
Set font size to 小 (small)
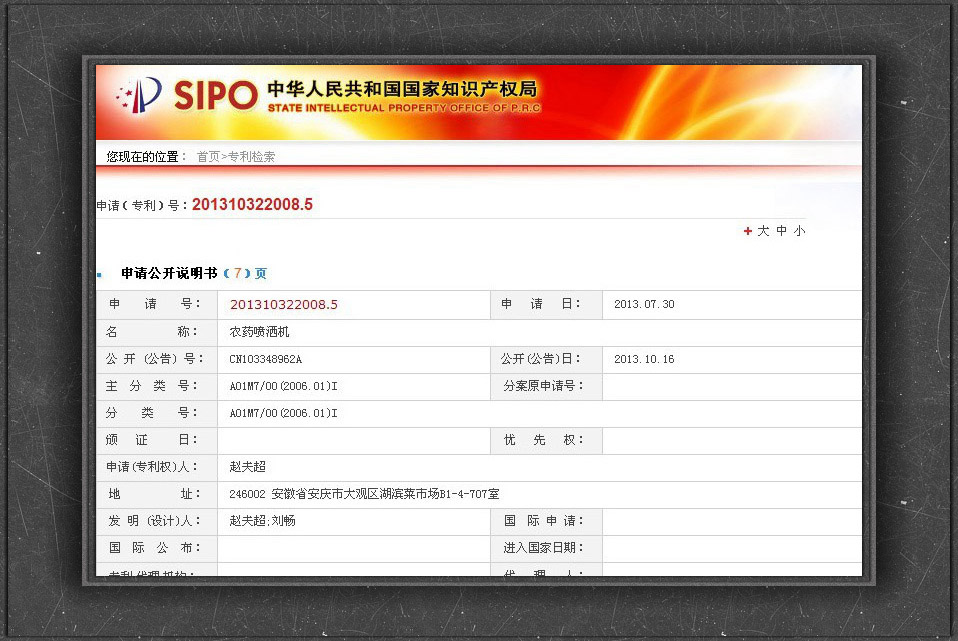(x=799, y=231)
